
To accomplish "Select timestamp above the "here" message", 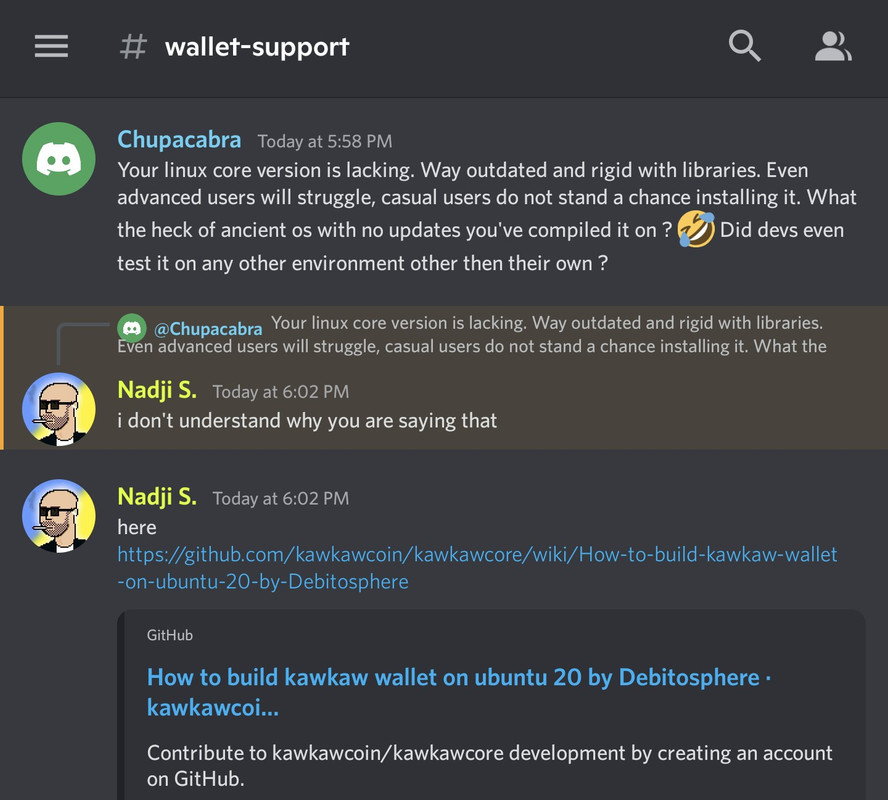I will (281, 499).
